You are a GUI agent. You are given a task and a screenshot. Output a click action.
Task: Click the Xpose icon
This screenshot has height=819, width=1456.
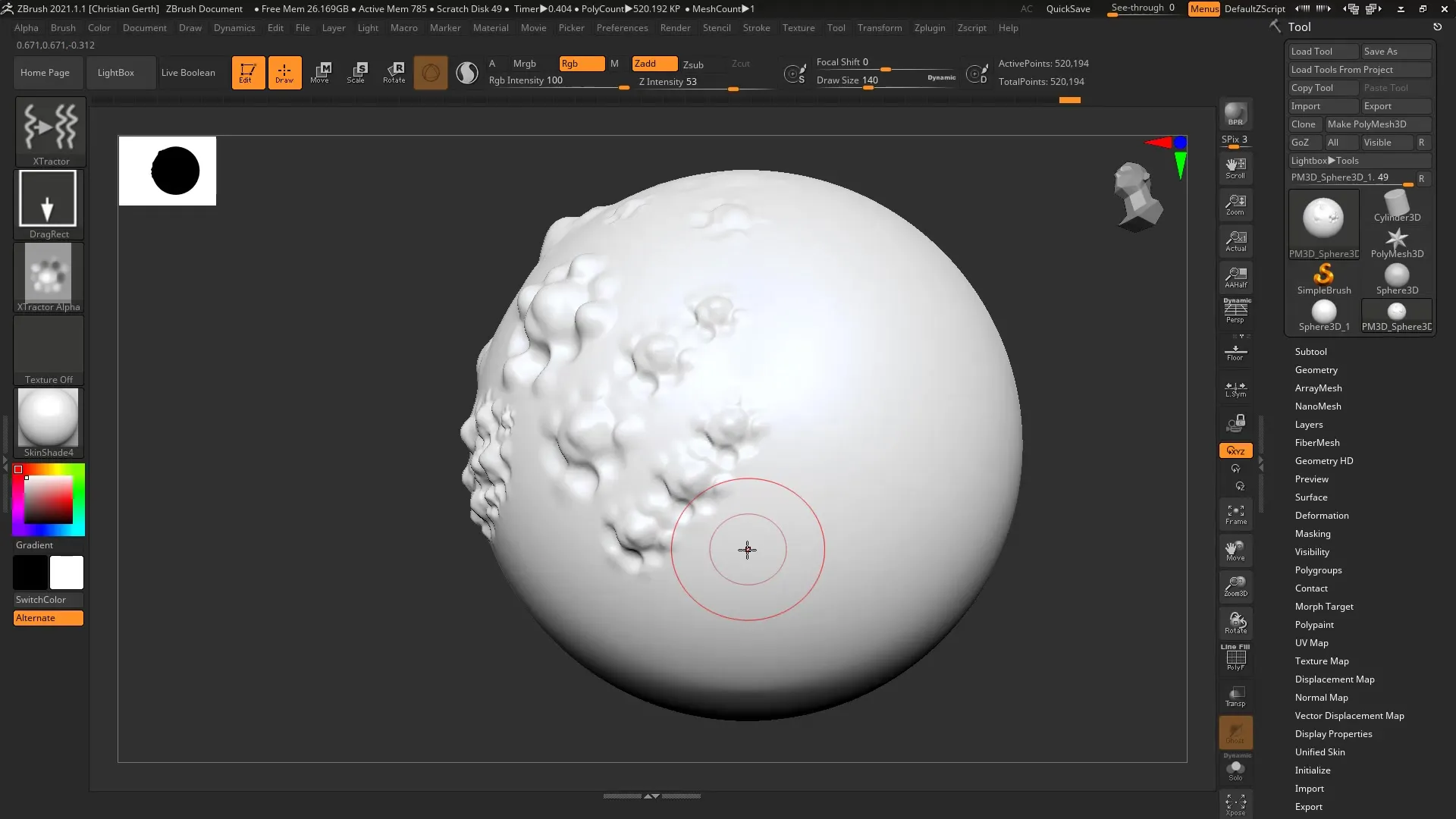pos(1235,805)
